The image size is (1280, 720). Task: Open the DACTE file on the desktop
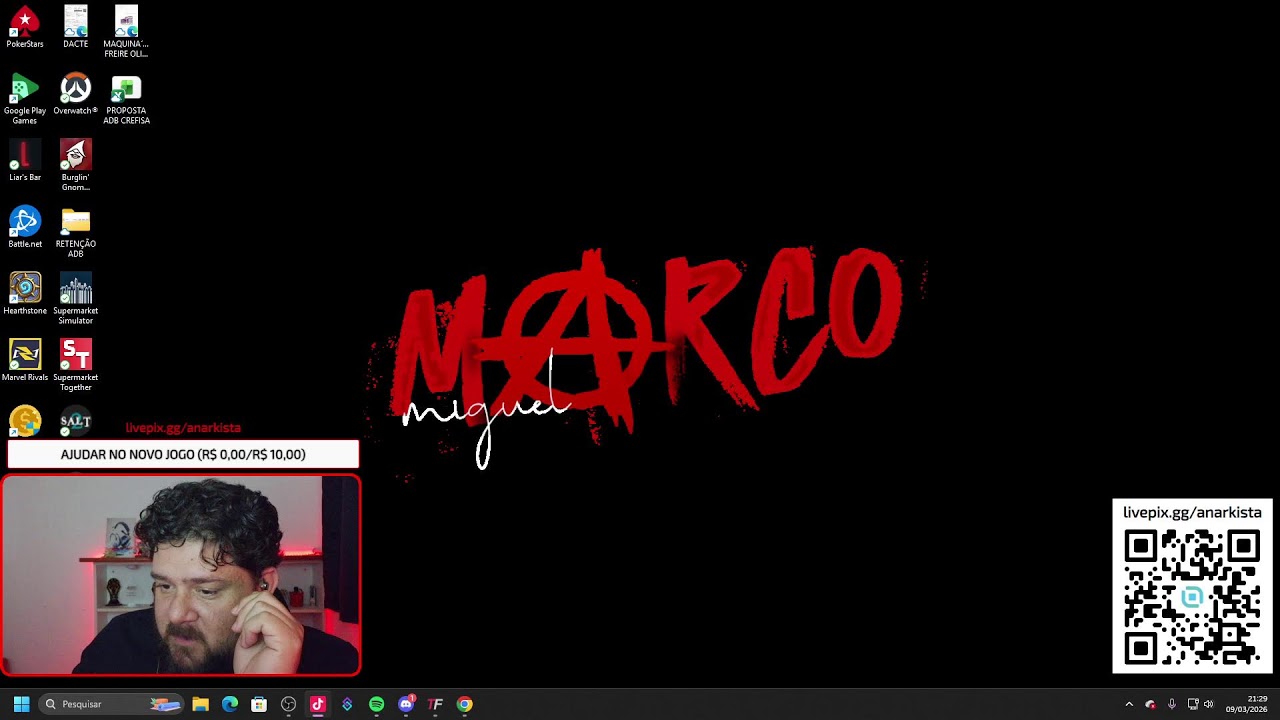(75, 27)
